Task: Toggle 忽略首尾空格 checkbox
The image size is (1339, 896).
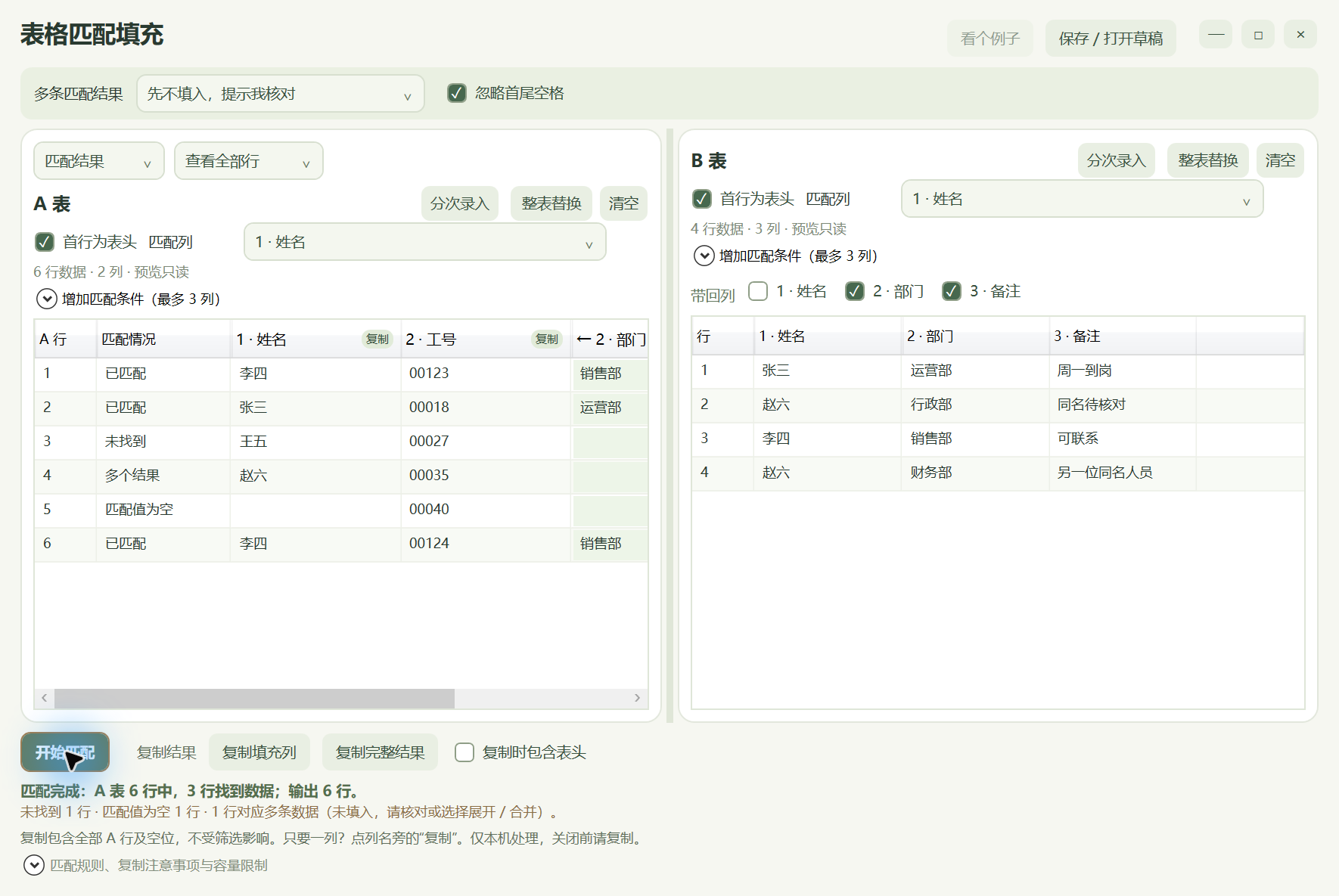Action: pos(457,93)
